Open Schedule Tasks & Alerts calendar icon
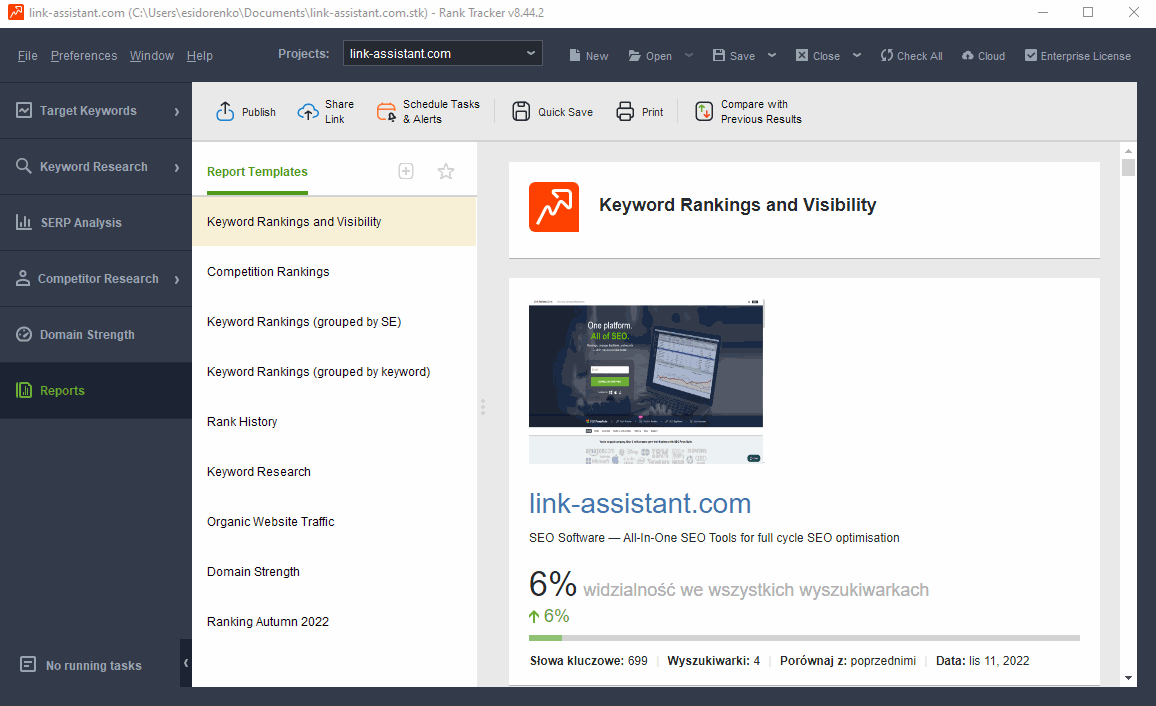This screenshot has width=1156, height=706. (x=386, y=112)
